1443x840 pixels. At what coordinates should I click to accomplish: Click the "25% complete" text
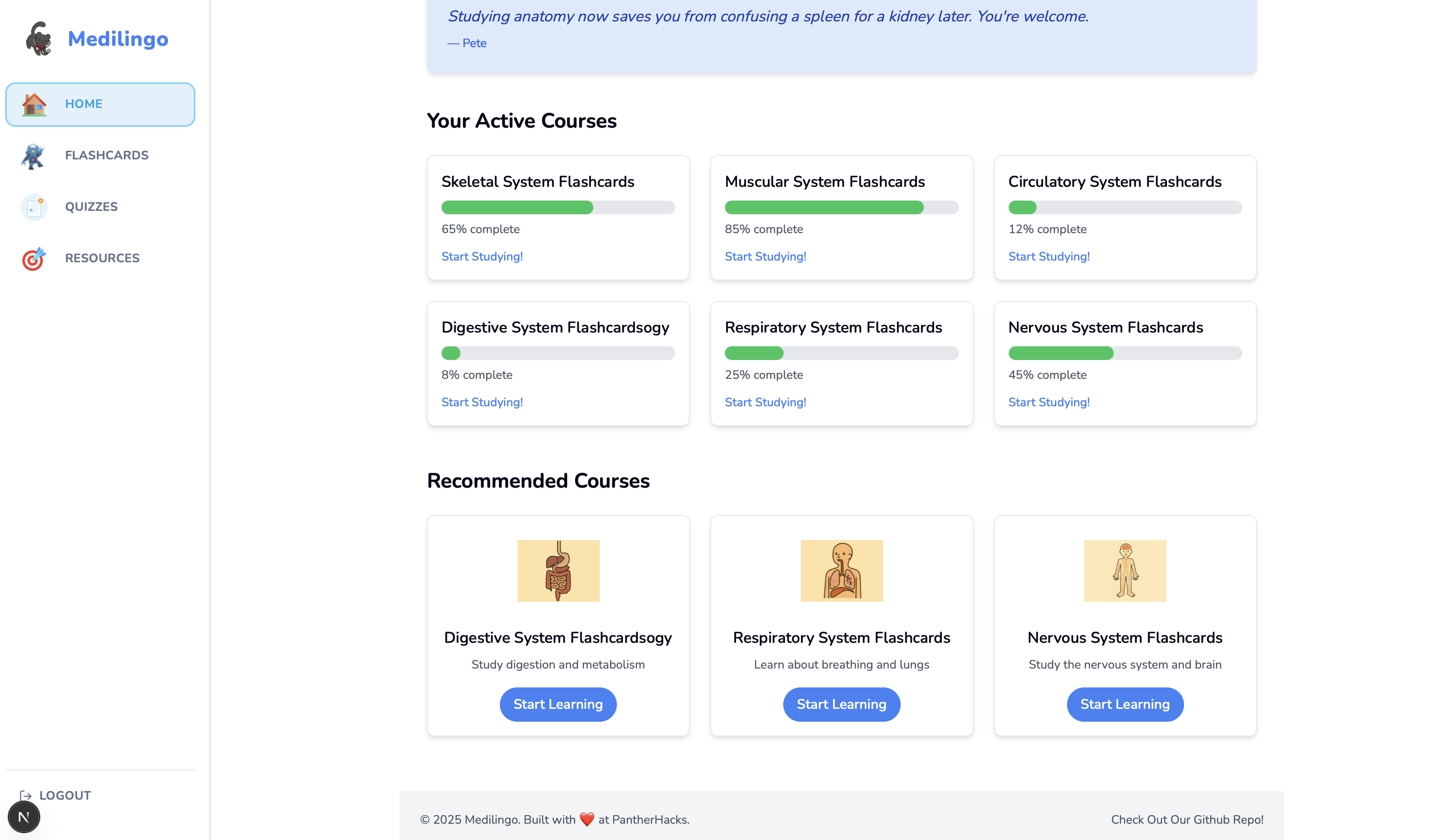click(764, 375)
